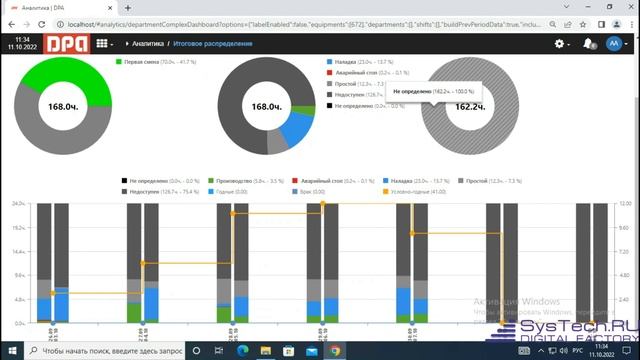Toggle Наладка in the bar chart legend
This screenshot has height=360, width=640.
coord(416,181)
